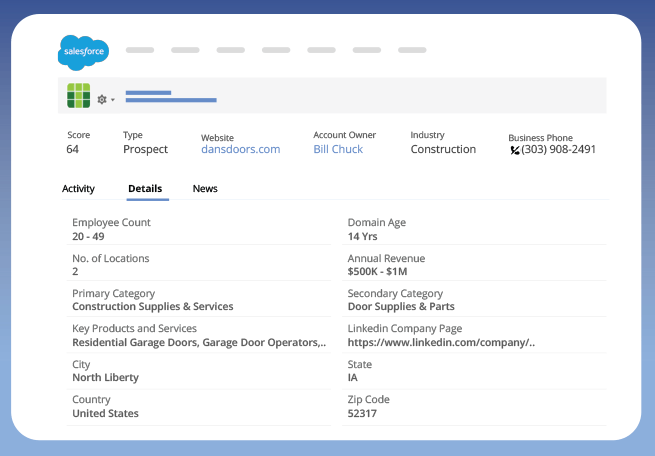Open the LinkedIn company page URL

pyautogui.click(x=441, y=342)
